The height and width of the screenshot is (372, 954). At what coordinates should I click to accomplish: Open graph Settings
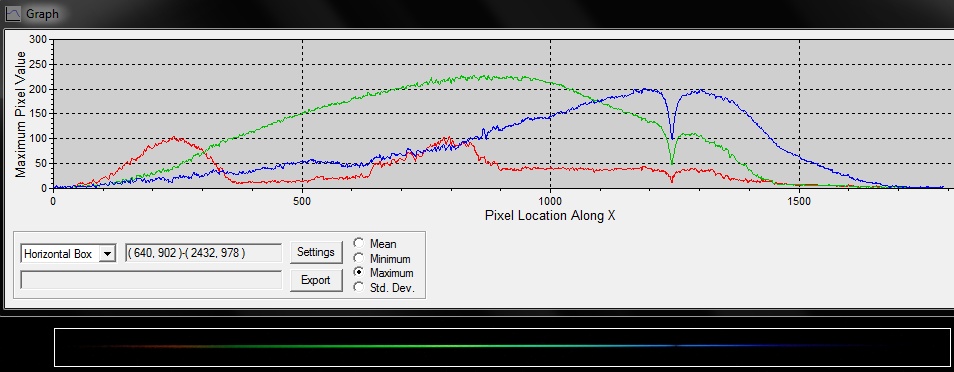pos(316,252)
